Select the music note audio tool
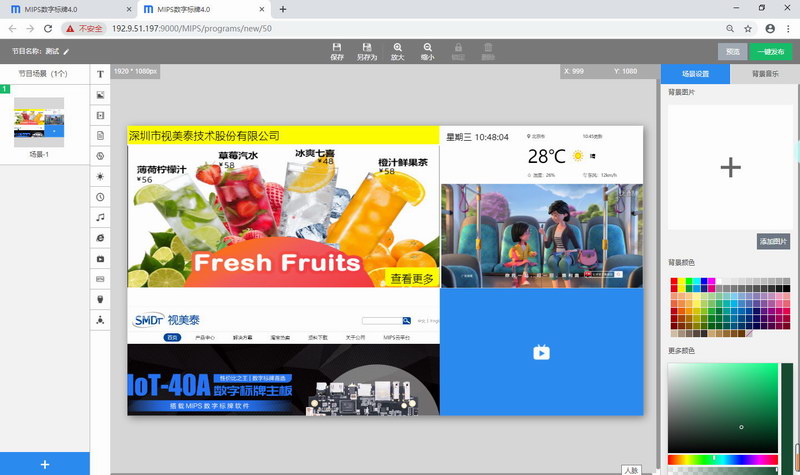Screen dimensions: 800x475 [100, 217]
